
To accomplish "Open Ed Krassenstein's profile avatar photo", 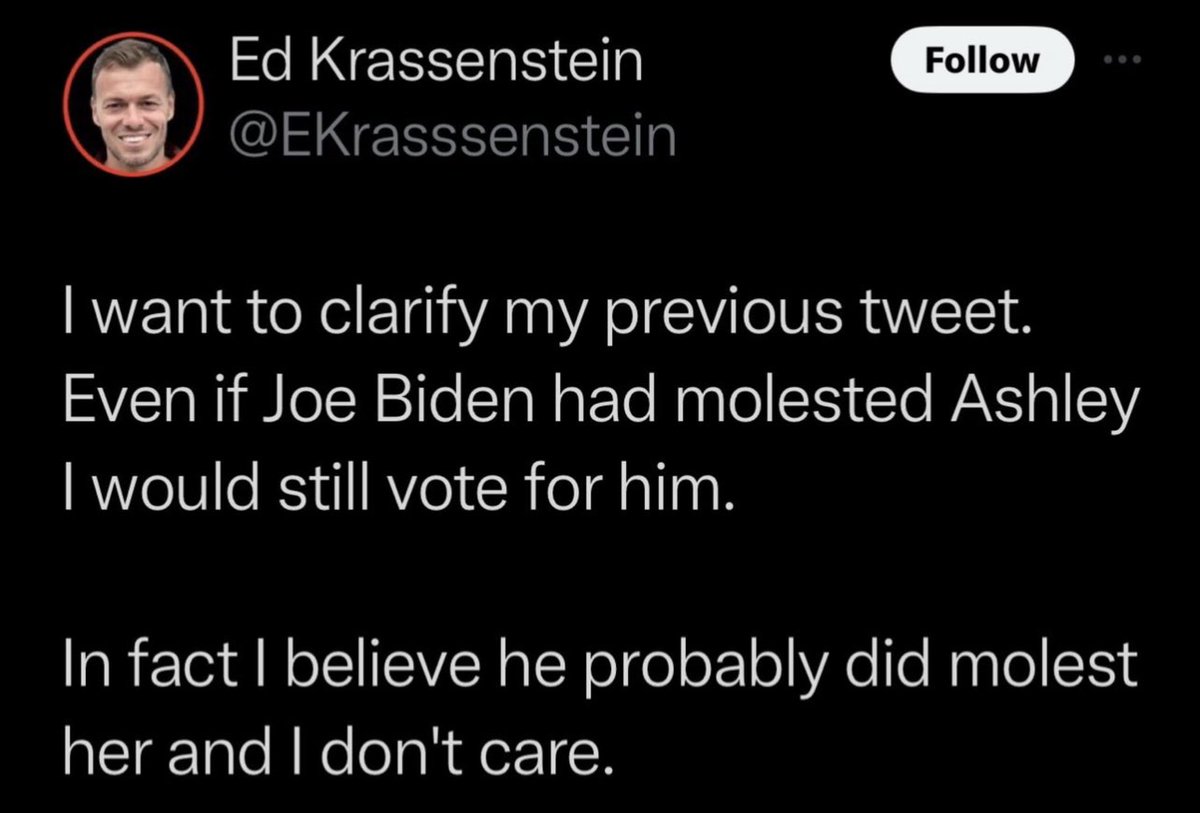I will [133, 104].
